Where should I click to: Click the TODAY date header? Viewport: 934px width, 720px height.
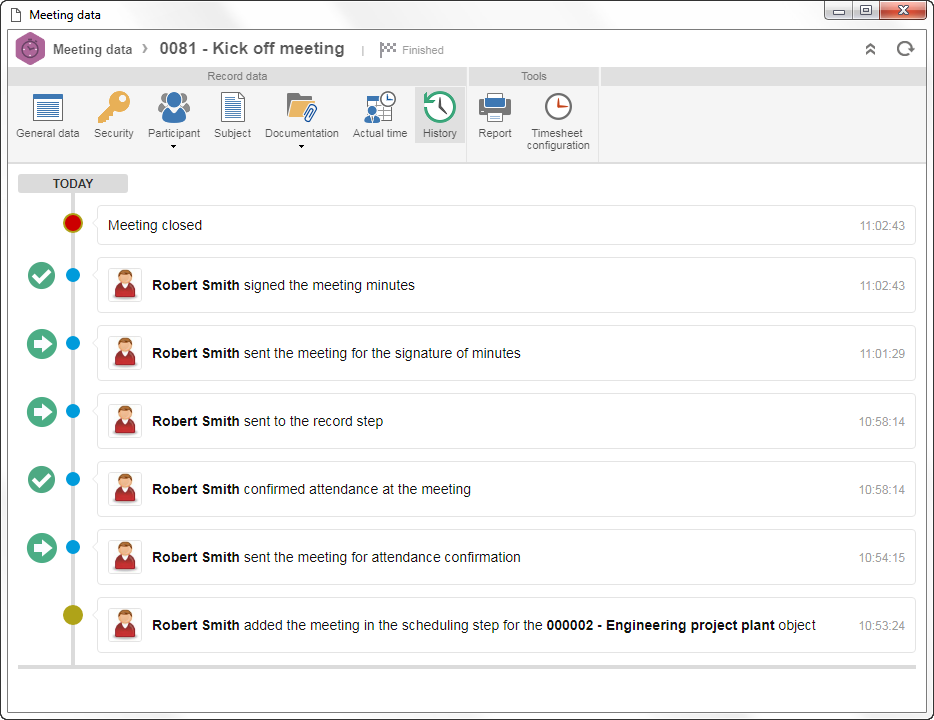coord(73,183)
